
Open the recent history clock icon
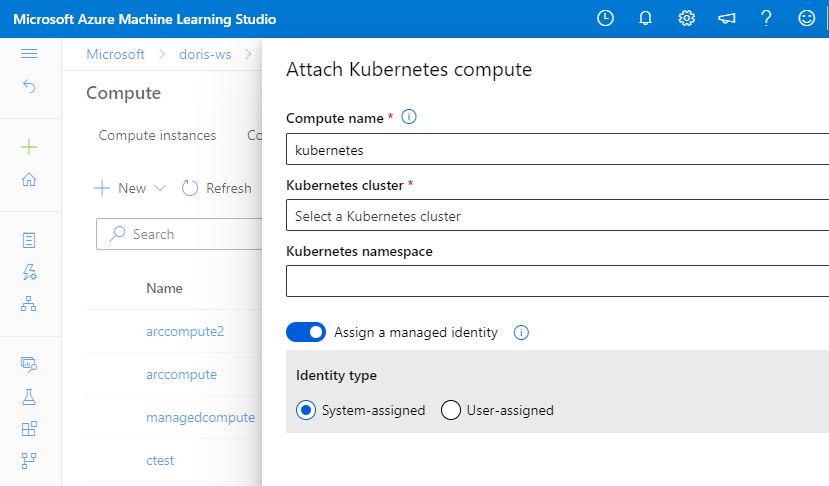(605, 18)
